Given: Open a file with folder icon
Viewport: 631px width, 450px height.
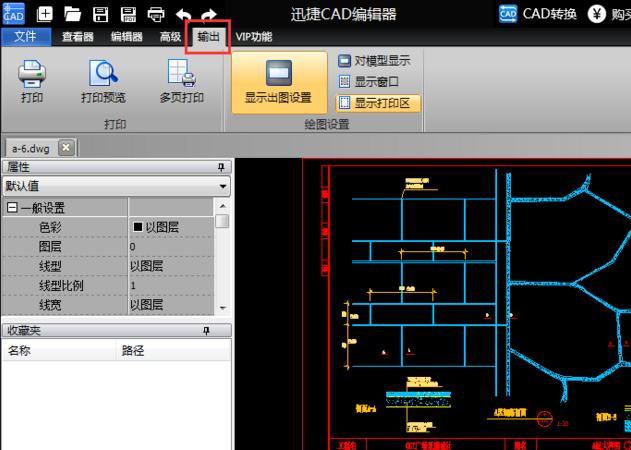Looking at the screenshot, I should click(72, 14).
